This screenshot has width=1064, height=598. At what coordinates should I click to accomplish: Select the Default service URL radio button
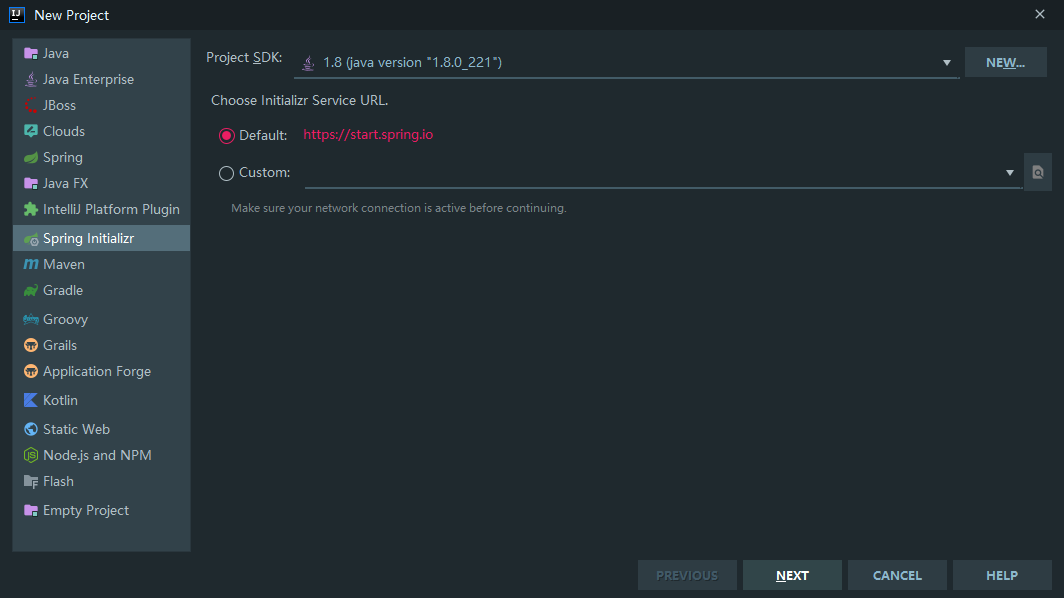227,136
